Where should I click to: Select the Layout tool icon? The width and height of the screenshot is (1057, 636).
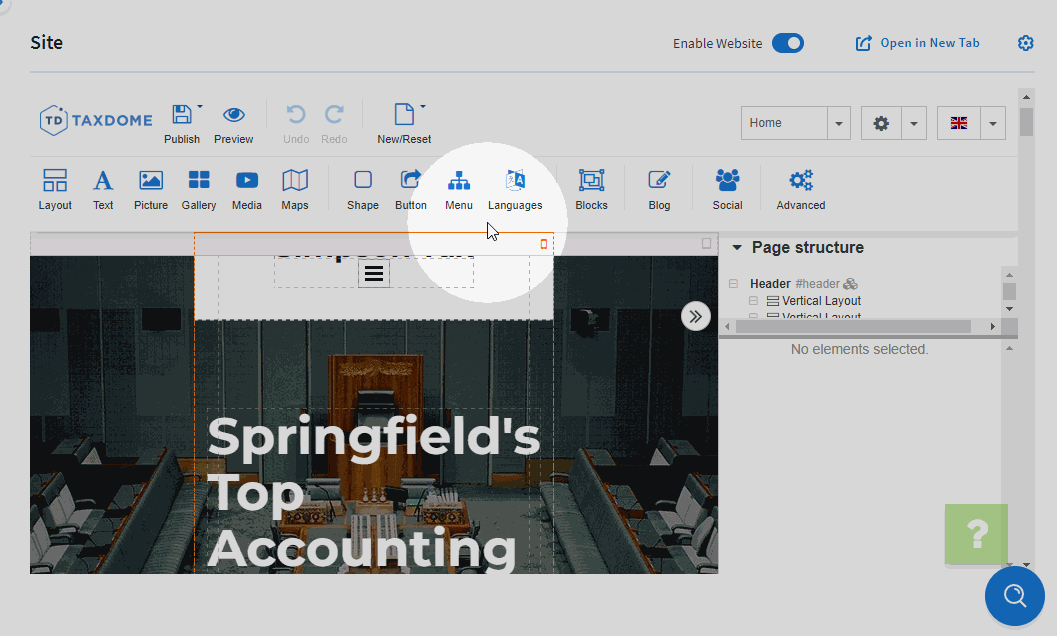tap(55, 188)
